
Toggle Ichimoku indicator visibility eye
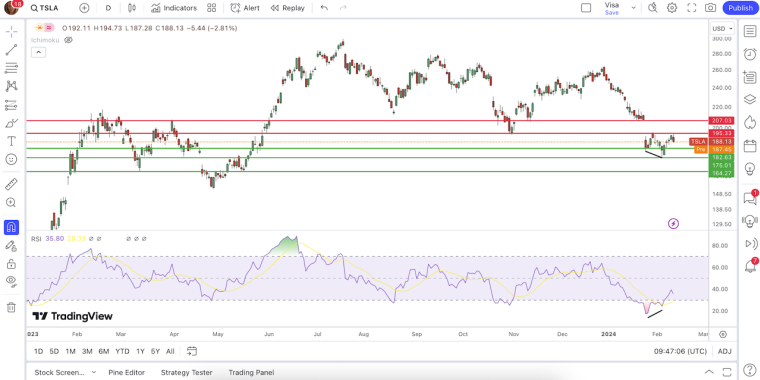click(68, 40)
